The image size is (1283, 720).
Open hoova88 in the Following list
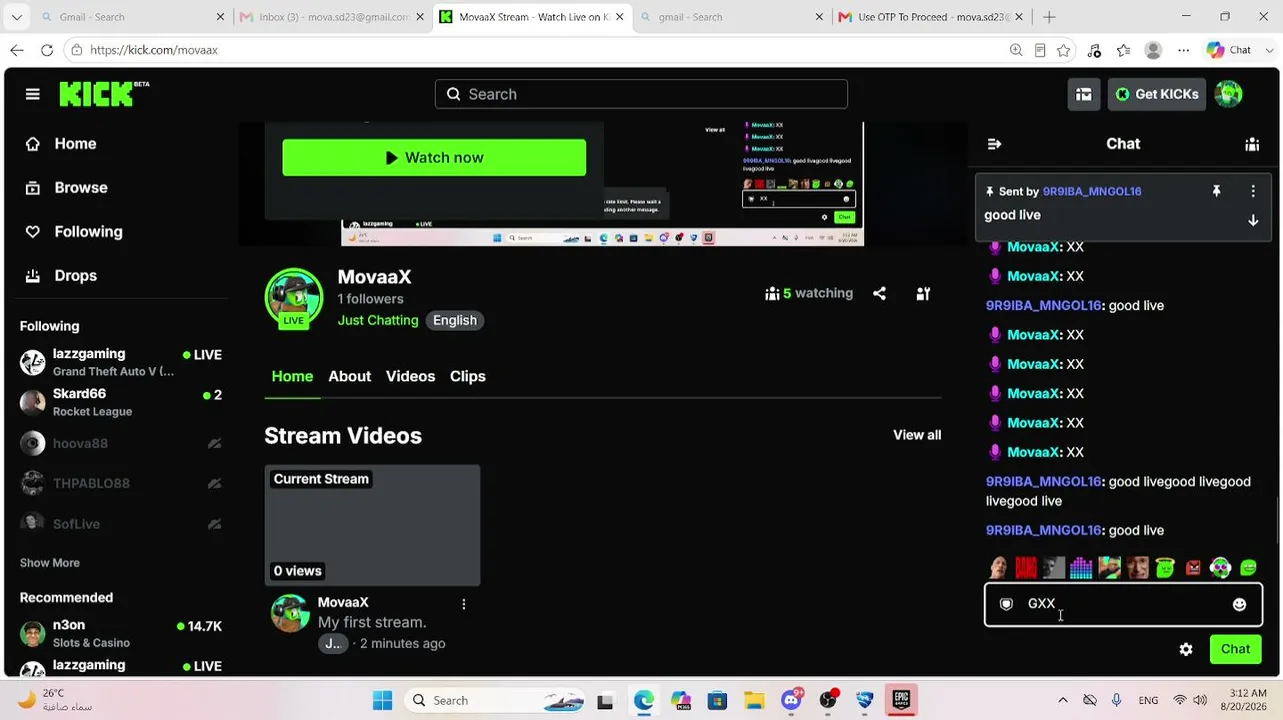tap(121, 443)
